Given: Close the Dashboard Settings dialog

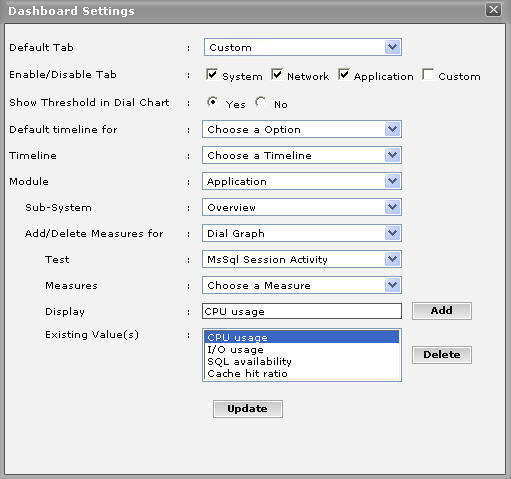Looking at the screenshot, I should (x=493, y=10).
